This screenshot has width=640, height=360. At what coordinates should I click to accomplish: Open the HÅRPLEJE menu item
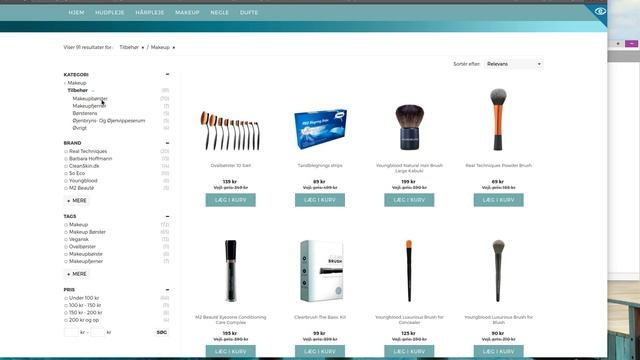click(x=150, y=13)
